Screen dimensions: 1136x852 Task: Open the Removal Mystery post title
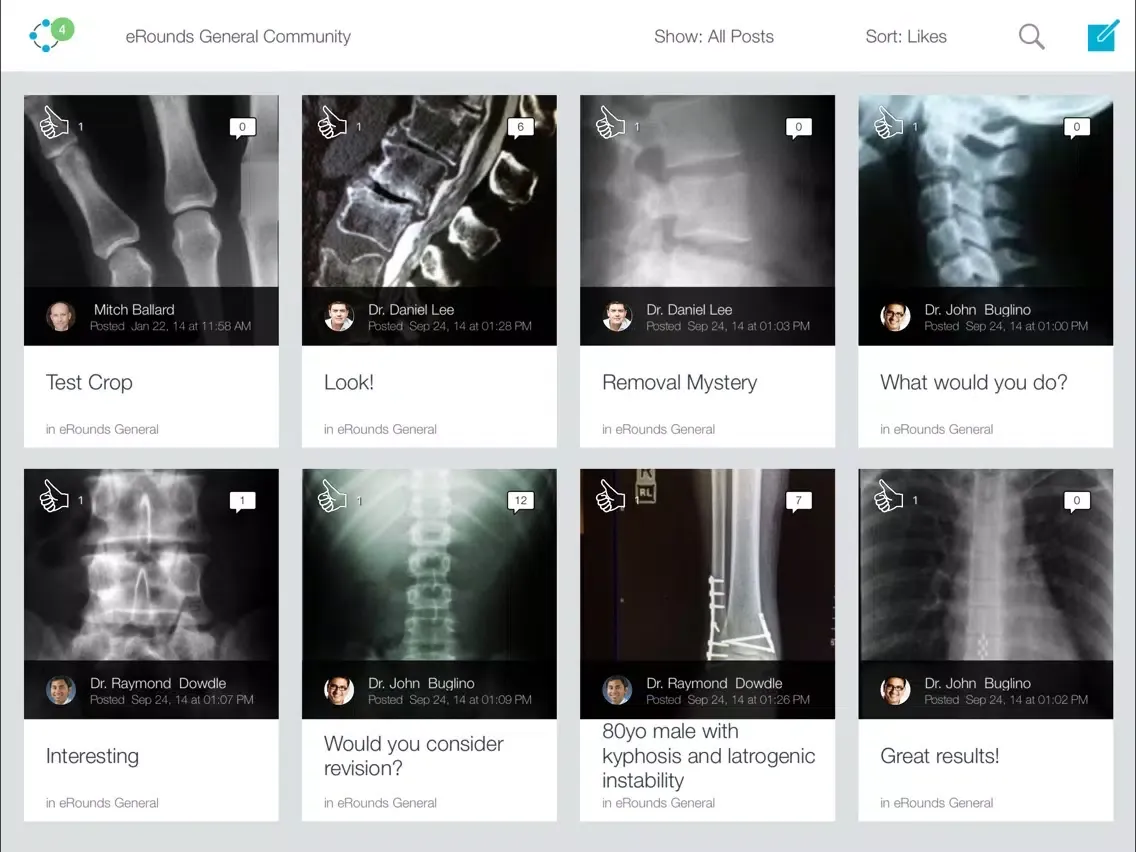click(x=679, y=383)
